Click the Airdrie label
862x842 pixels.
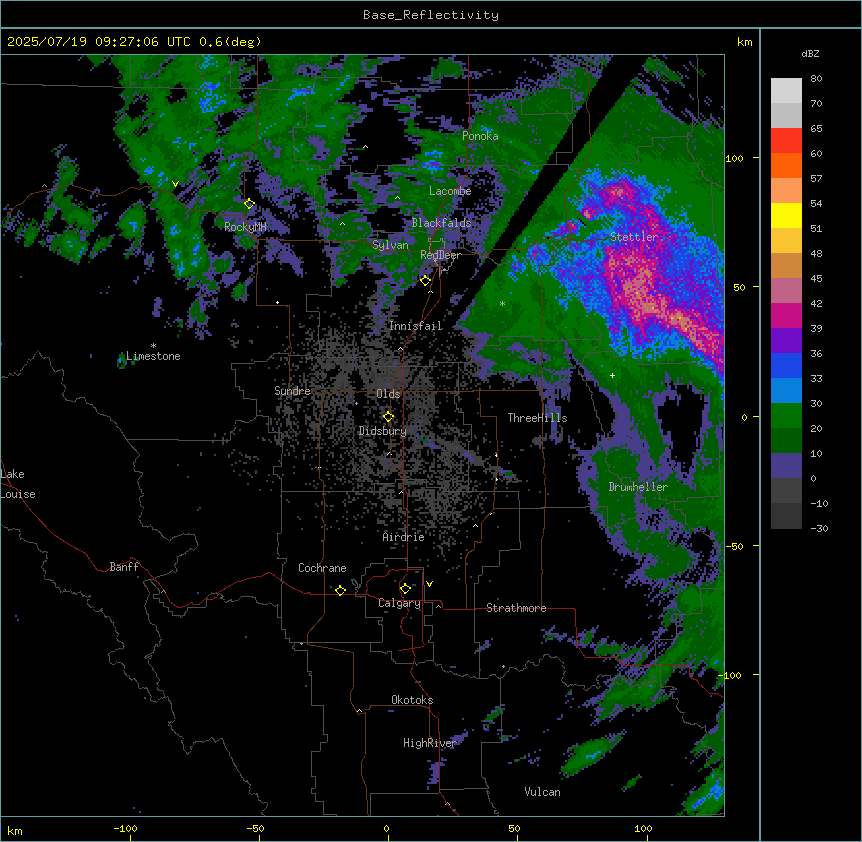[x=404, y=537]
